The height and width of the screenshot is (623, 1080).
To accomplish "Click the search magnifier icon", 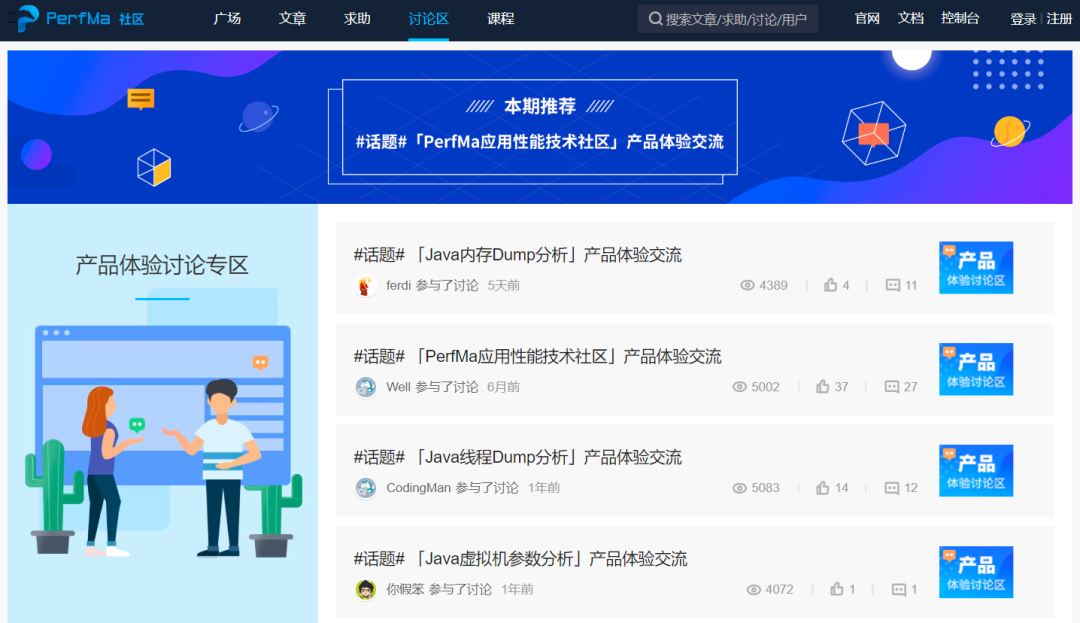I will [655, 19].
